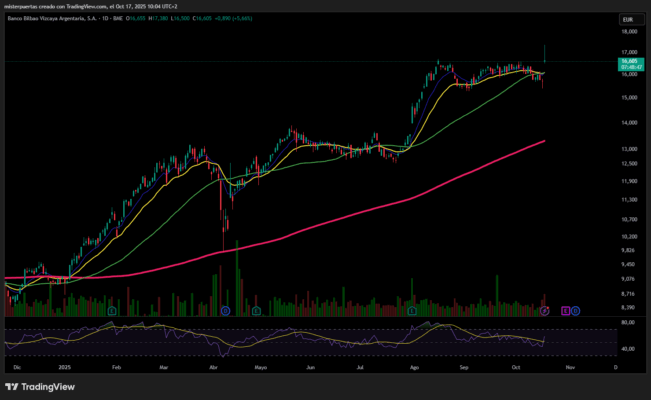Image resolution: width=651 pixels, height=400 pixels.
Task: Click the Sep label on time axis
Action: 465,368
